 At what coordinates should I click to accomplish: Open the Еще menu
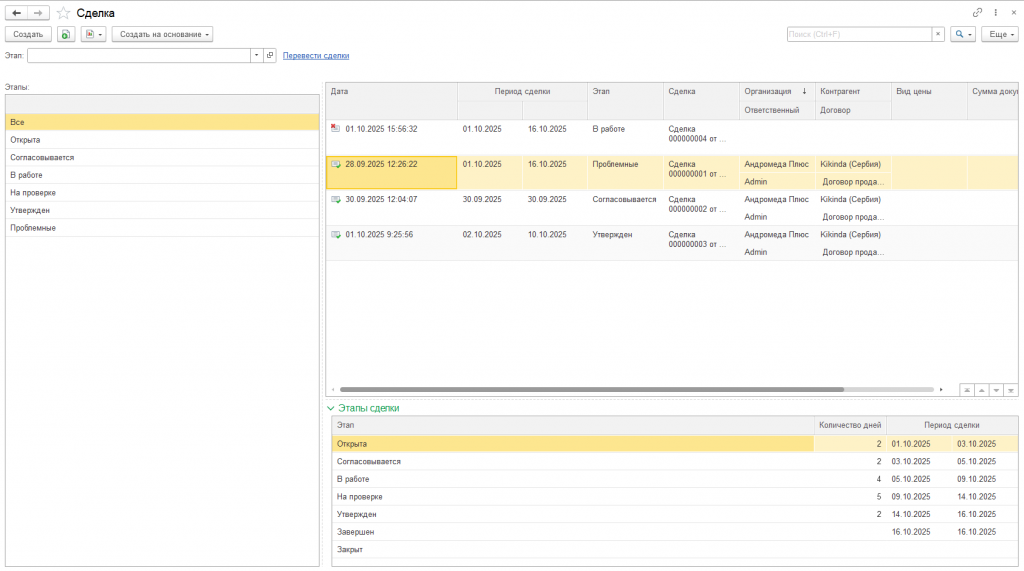click(999, 34)
